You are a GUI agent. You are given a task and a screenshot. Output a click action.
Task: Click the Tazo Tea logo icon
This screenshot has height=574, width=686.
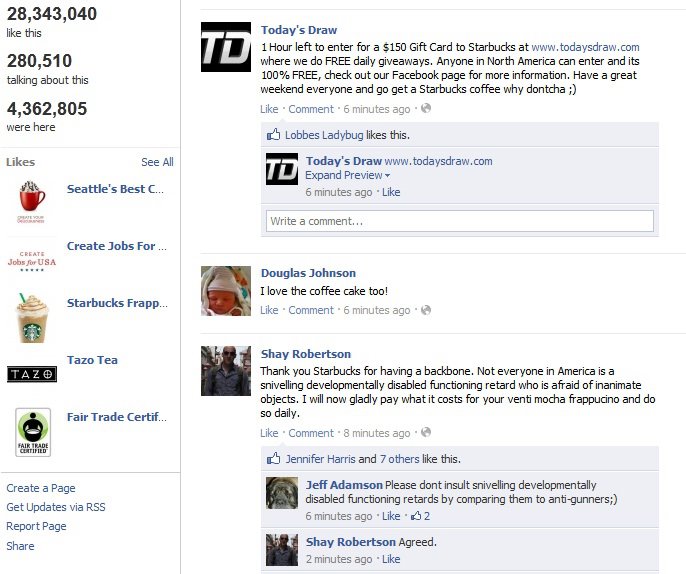(32, 374)
